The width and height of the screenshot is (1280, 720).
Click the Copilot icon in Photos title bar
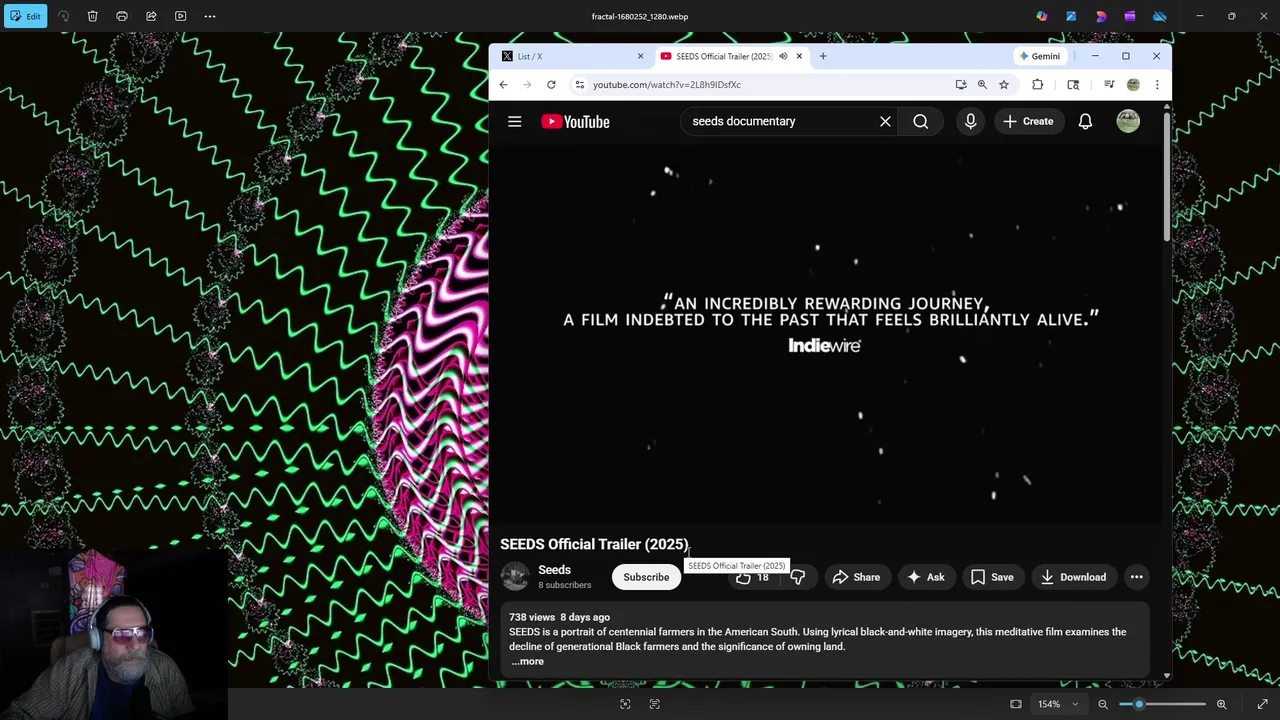pos(1042,16)
